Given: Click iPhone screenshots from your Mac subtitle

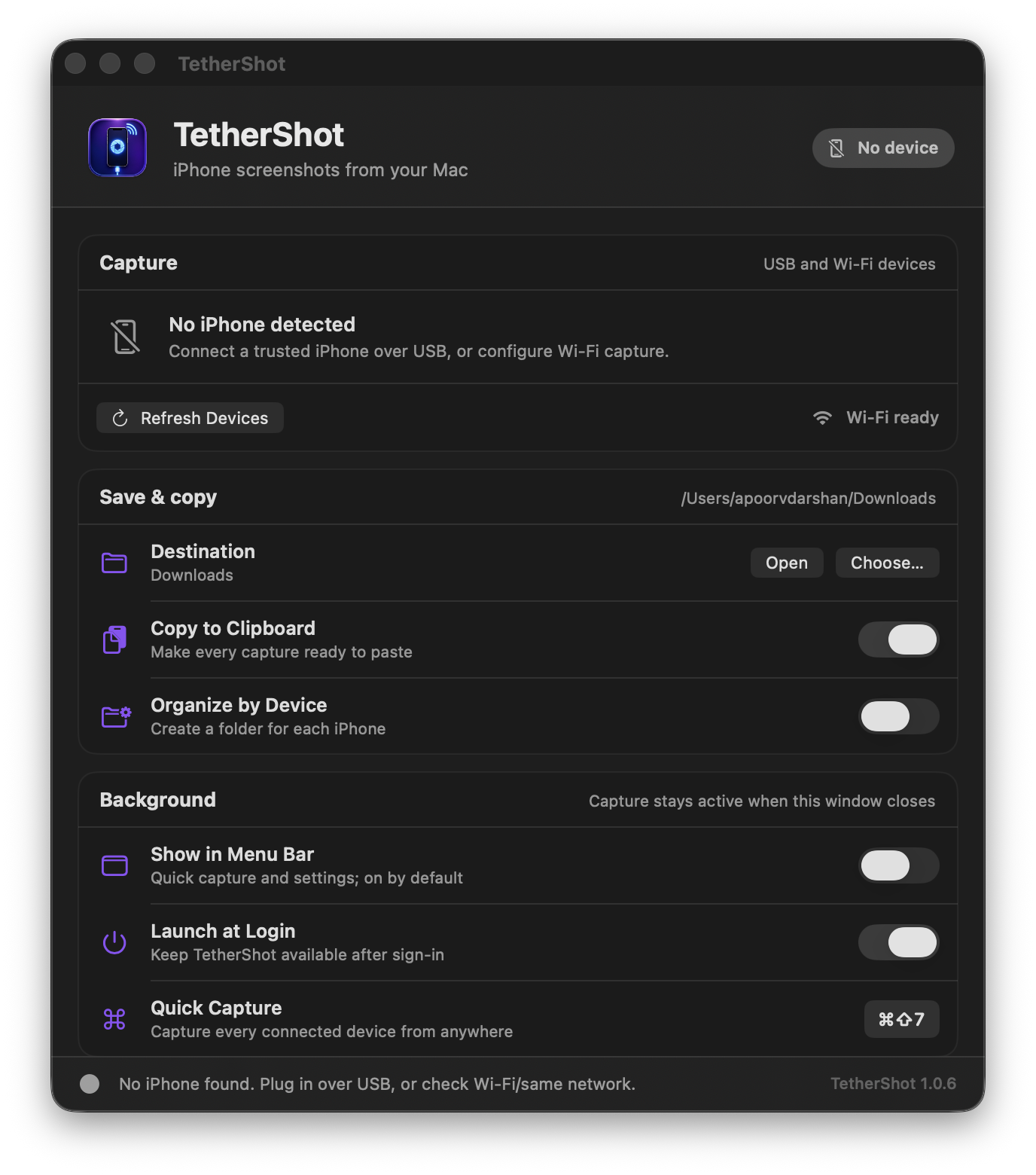Looking at the screenshot, I should pos(321,170).
